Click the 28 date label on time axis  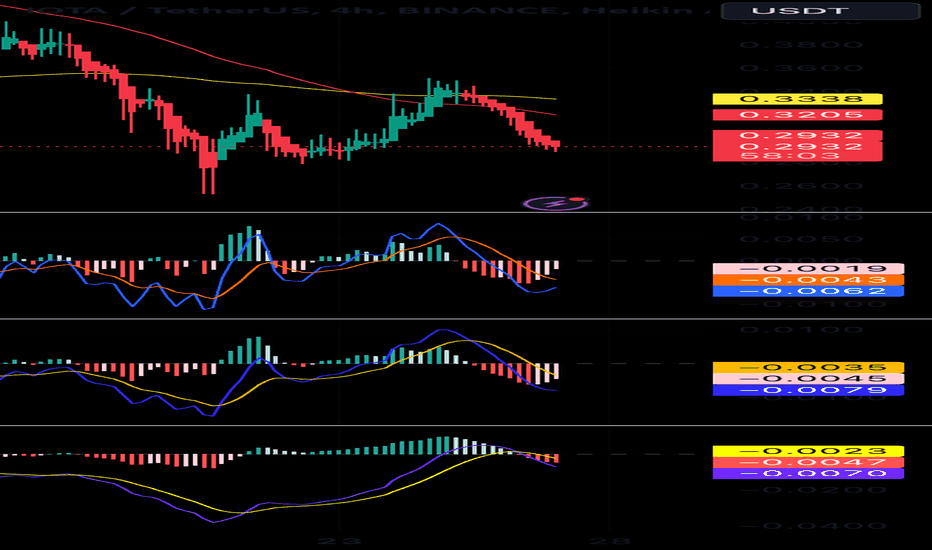tap(610, 542)
